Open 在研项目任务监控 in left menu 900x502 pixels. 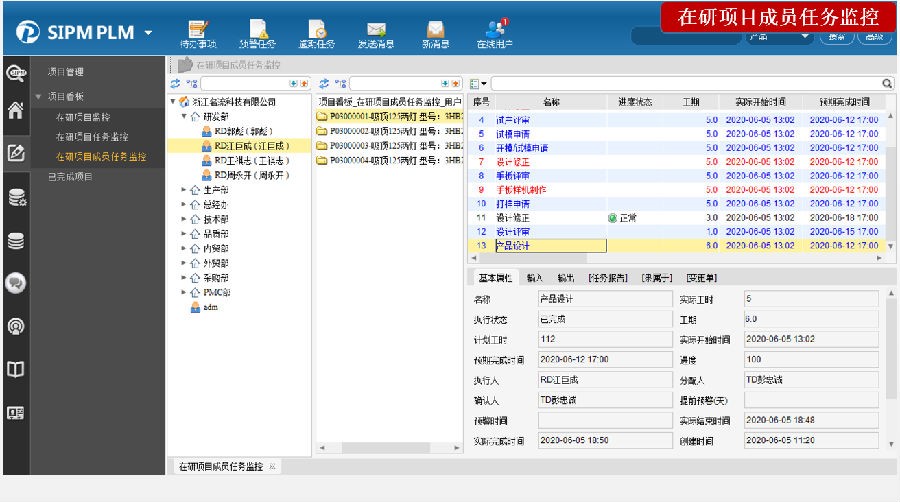click(x=91, y=136)
